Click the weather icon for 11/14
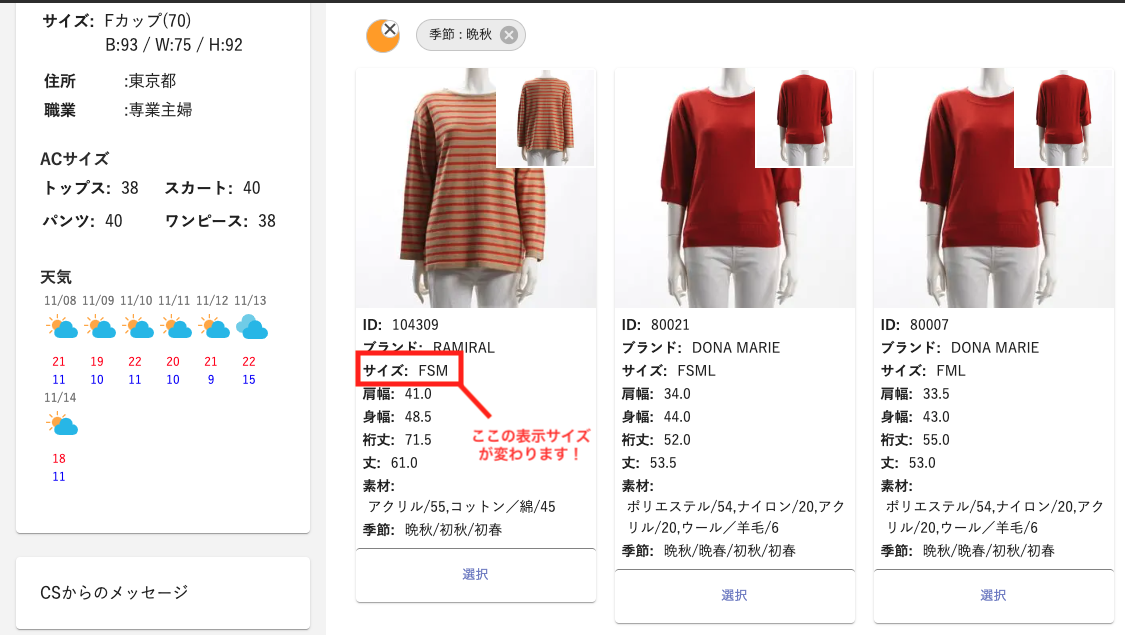 [x=62, y=424]
